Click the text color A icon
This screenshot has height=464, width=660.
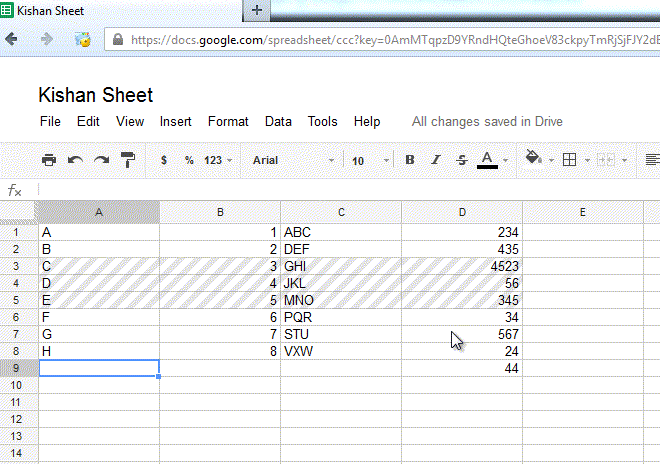(487, 160)
